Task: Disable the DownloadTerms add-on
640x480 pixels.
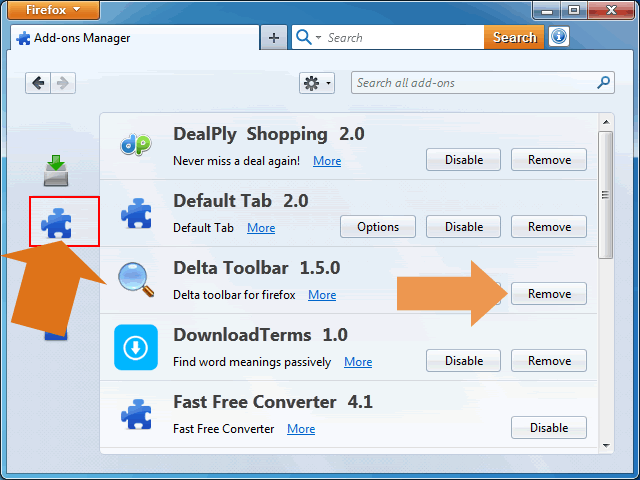Action: (463, 360)
